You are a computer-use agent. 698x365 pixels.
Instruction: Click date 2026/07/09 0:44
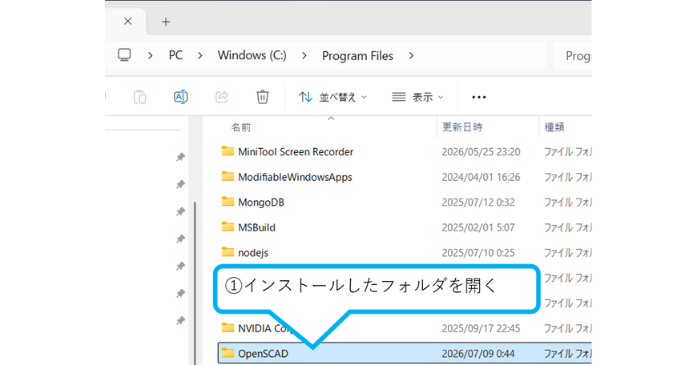478,354
